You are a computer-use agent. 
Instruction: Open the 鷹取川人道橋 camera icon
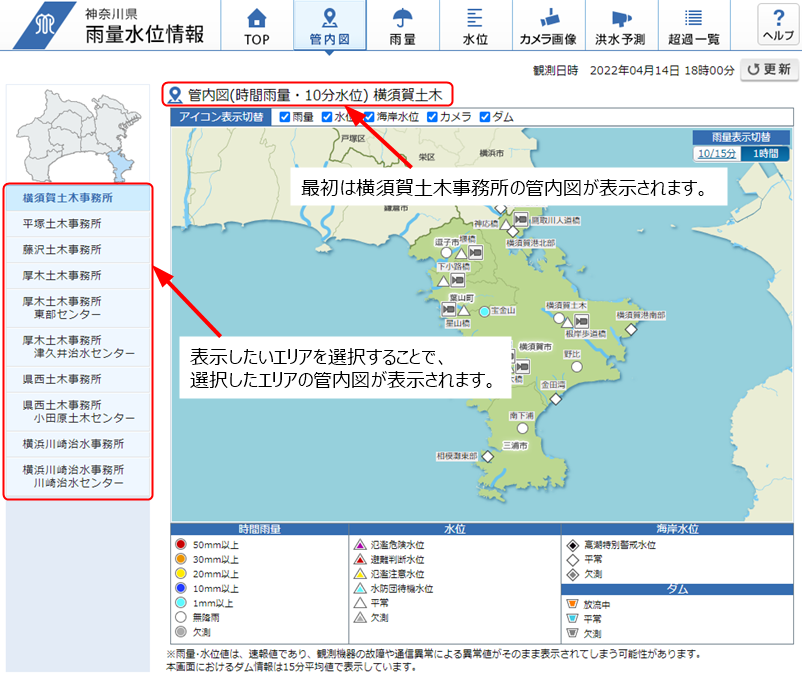[x=521, y=219]
